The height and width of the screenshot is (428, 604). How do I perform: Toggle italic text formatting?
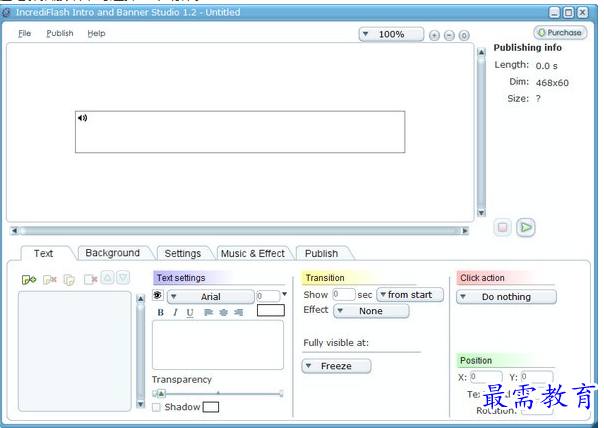[175, 312]
